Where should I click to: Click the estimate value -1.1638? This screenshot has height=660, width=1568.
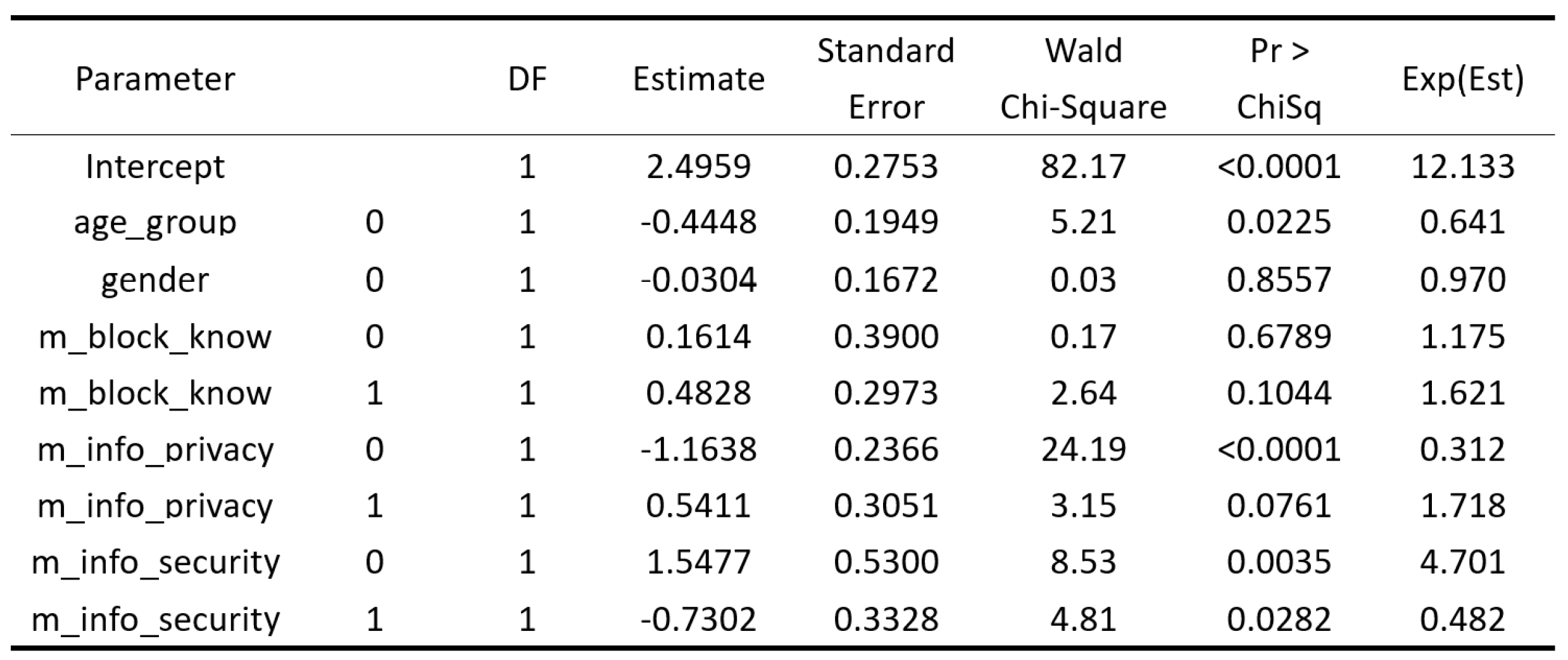699,450
